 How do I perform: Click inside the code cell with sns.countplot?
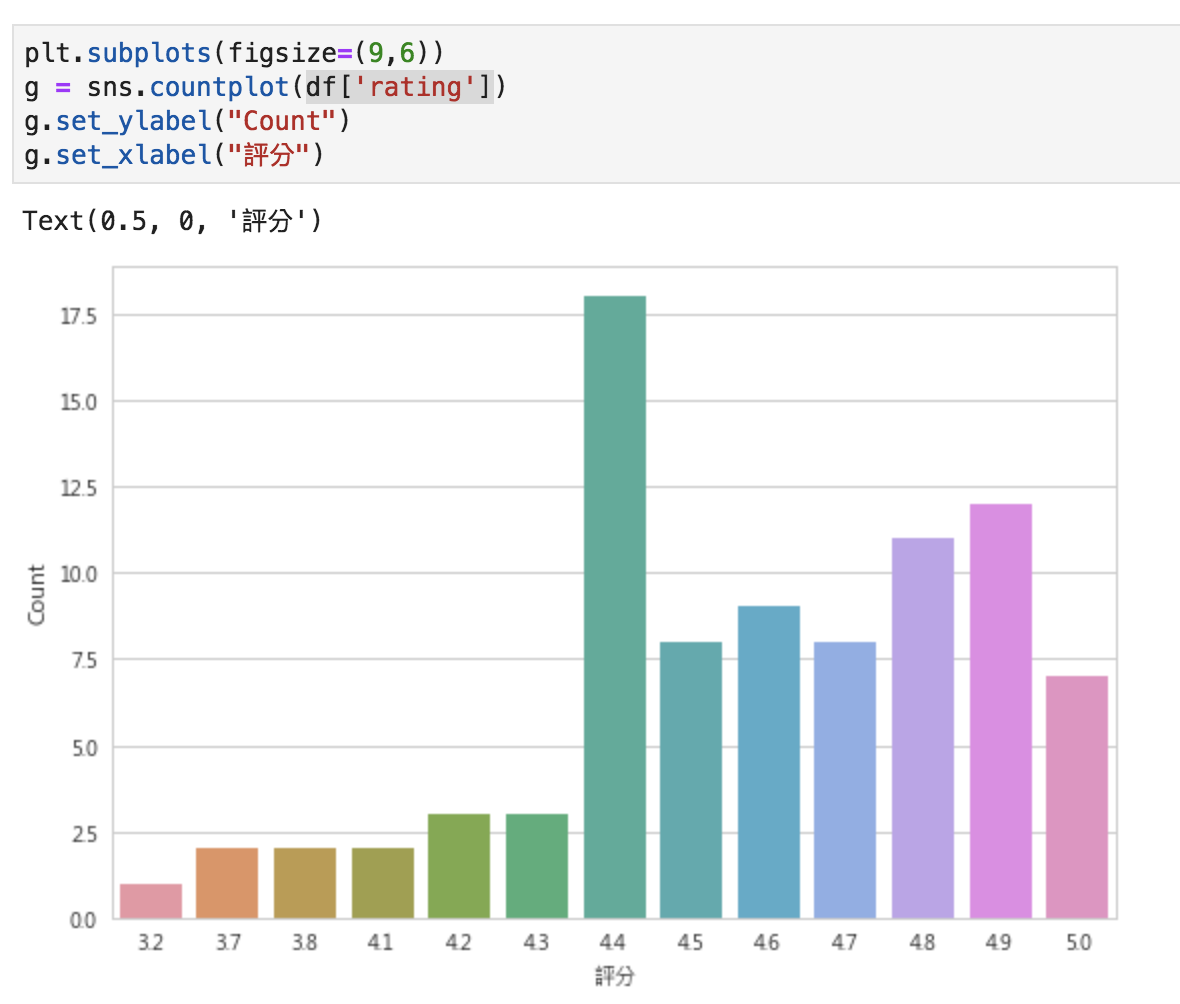(596, 104)
